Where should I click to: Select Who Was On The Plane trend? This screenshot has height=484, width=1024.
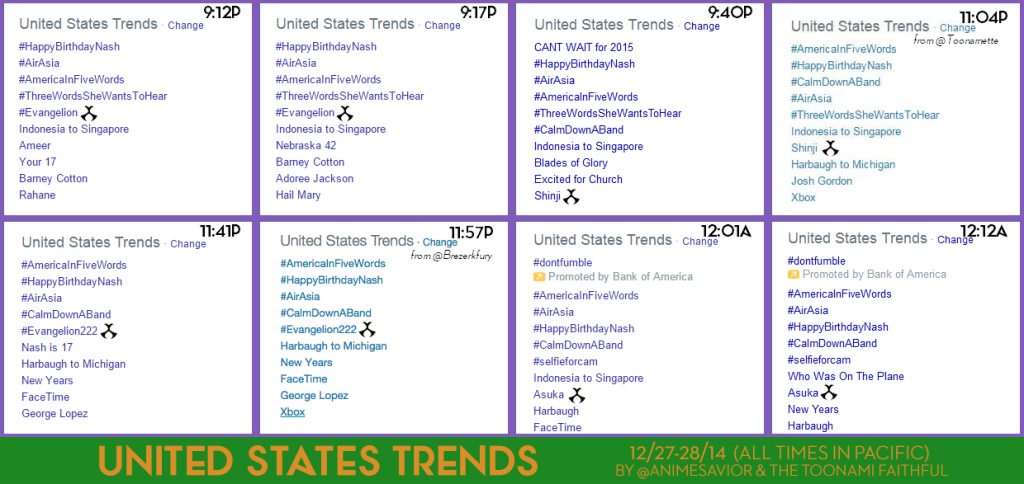pos(846,376)
